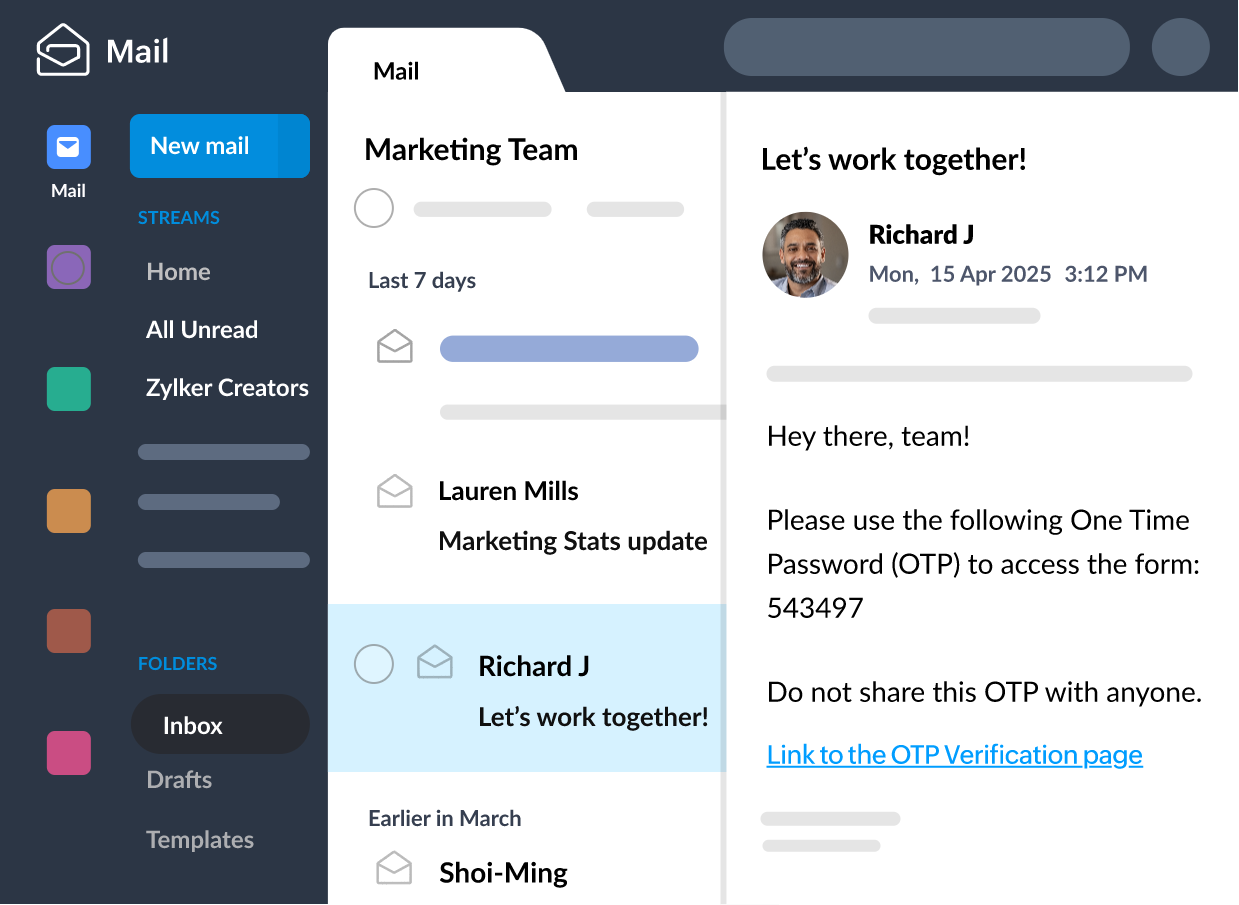Open the orange app icon in sidebar
This screenshot has width=1239, height=905.
pos(68,511)
